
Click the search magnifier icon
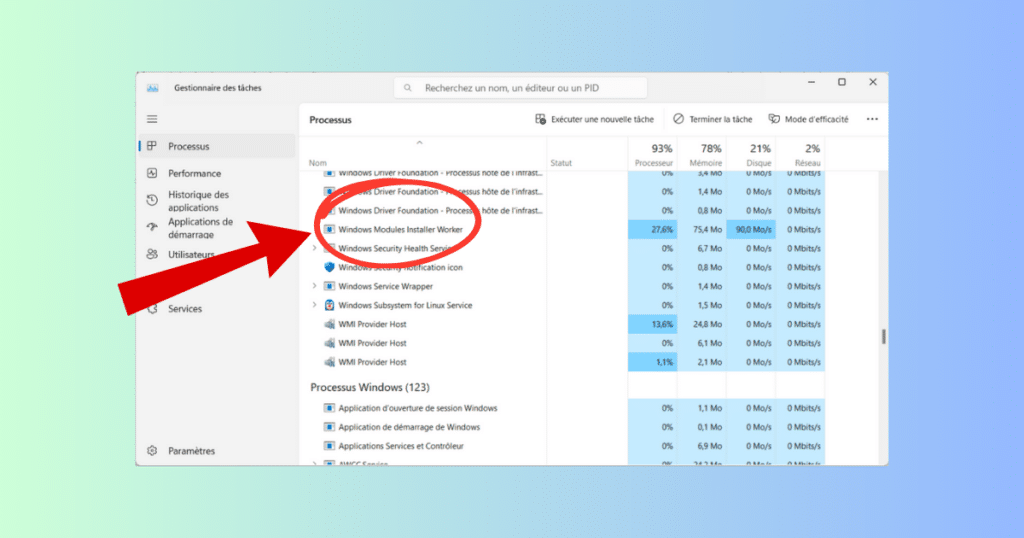(x=408, y=88)
